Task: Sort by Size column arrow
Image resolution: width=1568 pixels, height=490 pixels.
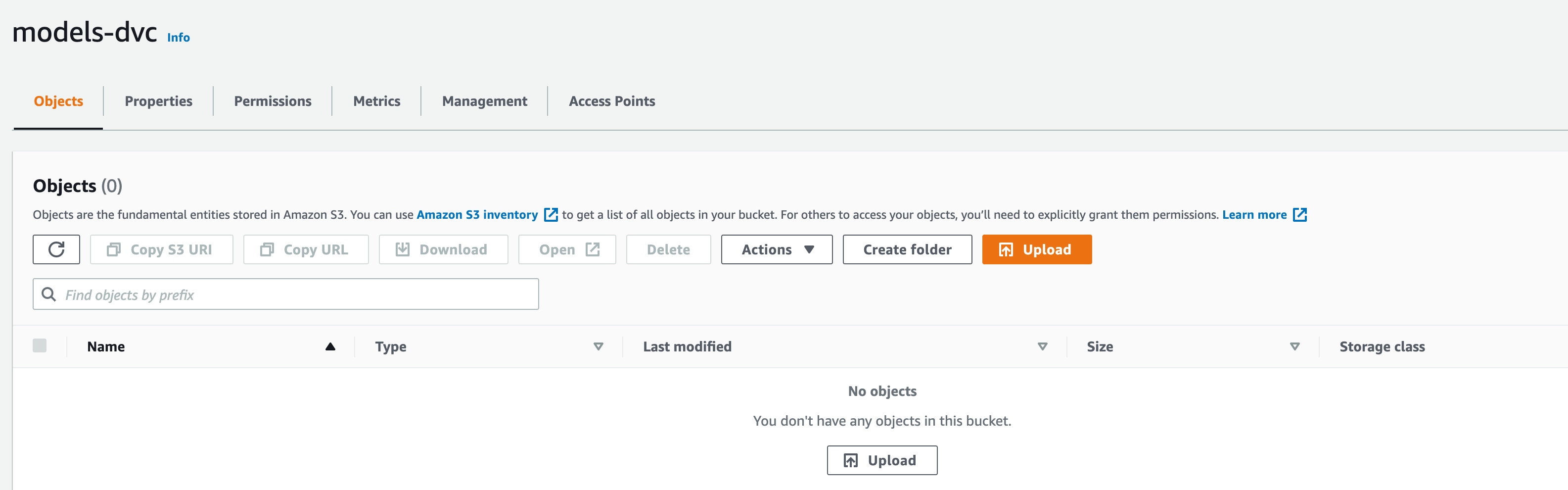Action: click(x=1294, y=346)
